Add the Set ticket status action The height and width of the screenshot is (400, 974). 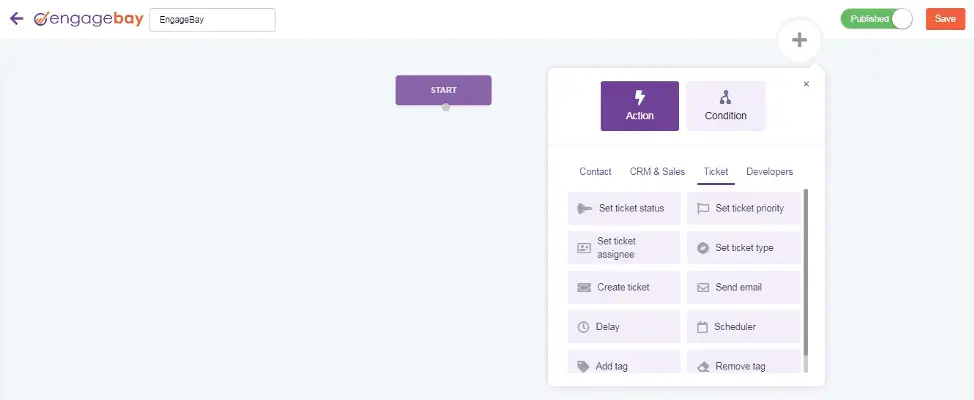[x=624, y=208]
